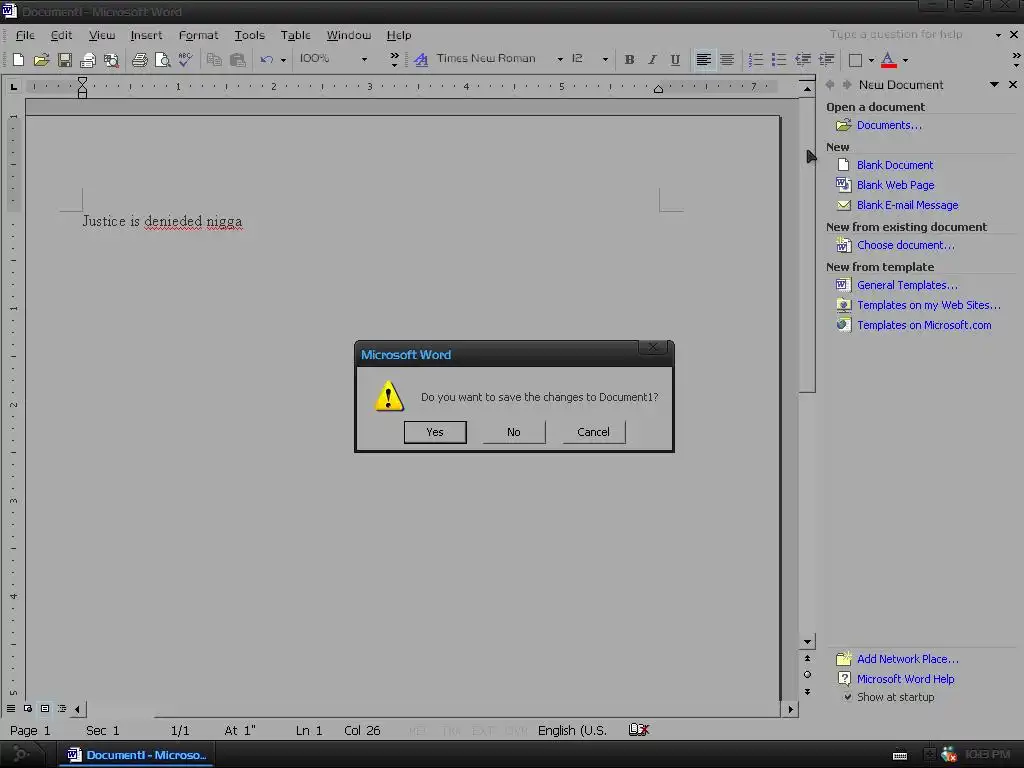The image size is (1024, 768).
Task: Click the Outside Border icon
Action: (855, 60)
